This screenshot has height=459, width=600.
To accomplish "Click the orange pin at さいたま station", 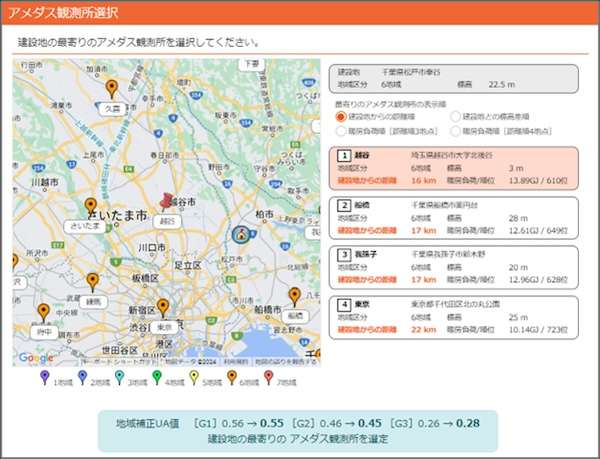I will (x=90, y=207).
